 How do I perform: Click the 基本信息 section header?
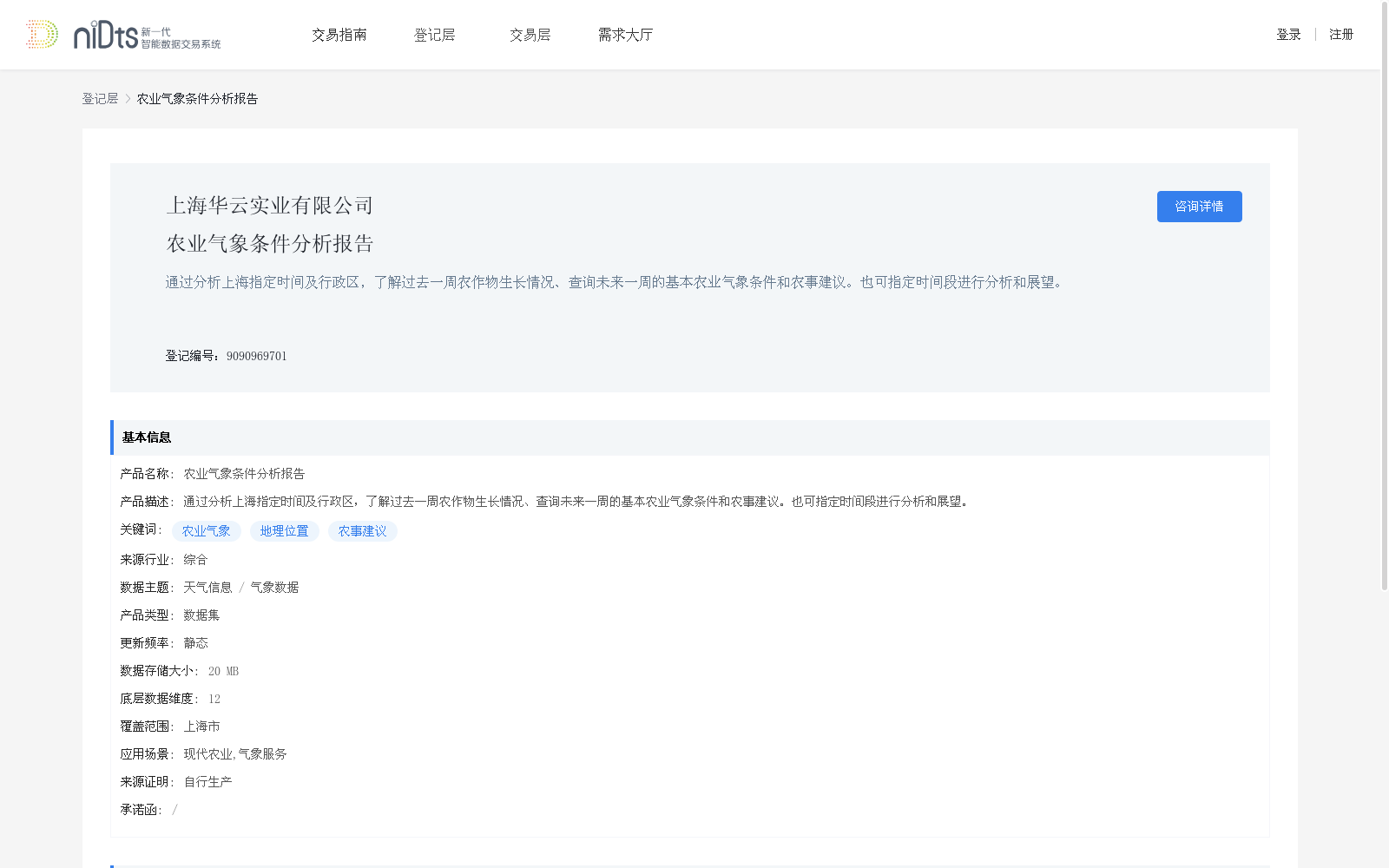pos(690,437)
